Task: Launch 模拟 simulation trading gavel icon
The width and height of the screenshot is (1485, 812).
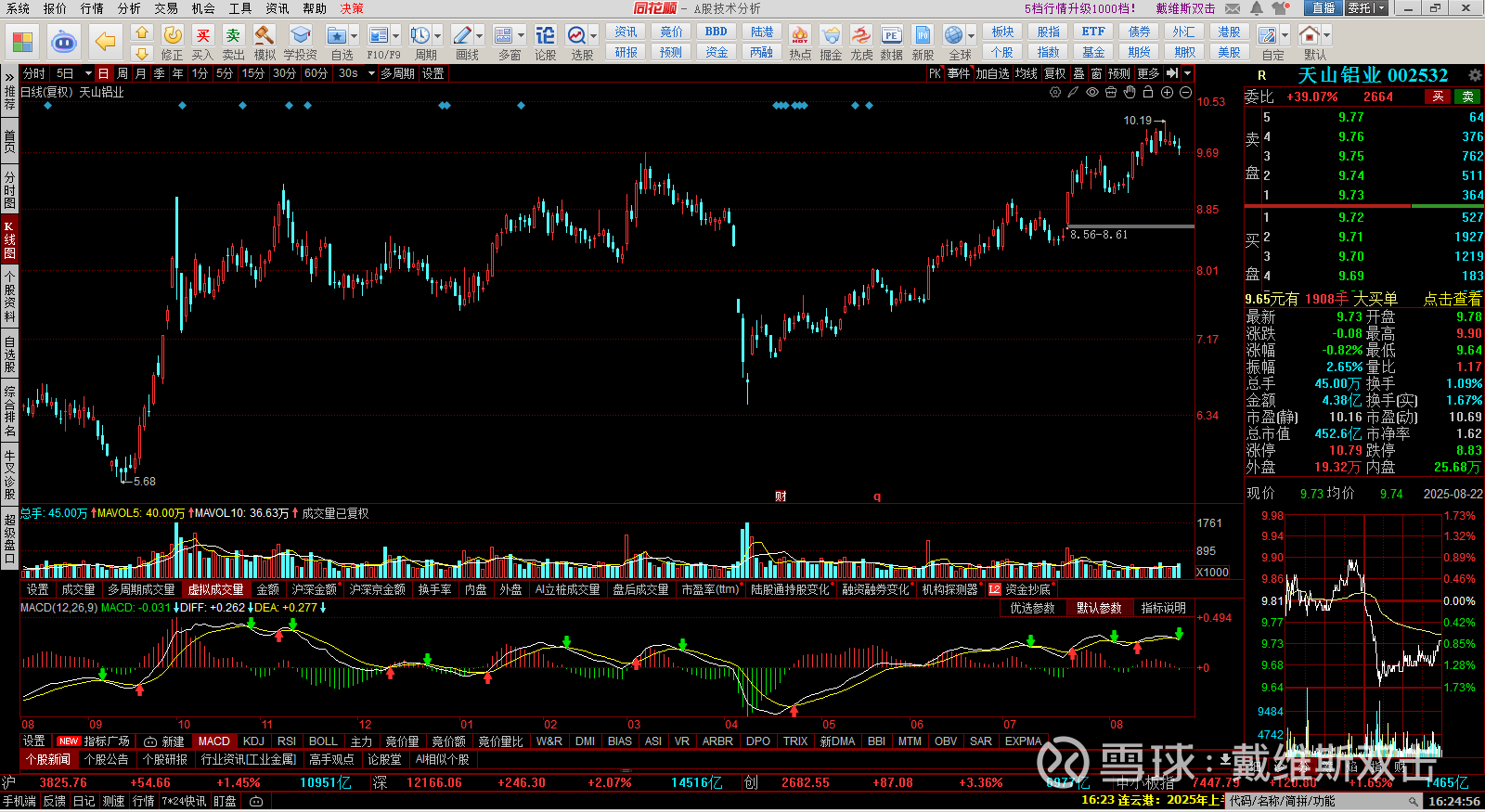Action: [x=265, y=43]
